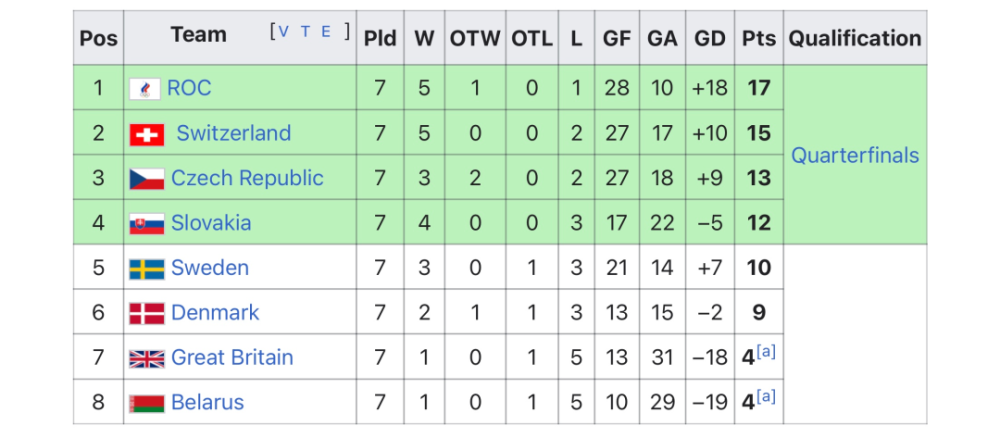Open the Great Britain team link
This screenshot has width=1000, height=438.
point(232,358)
